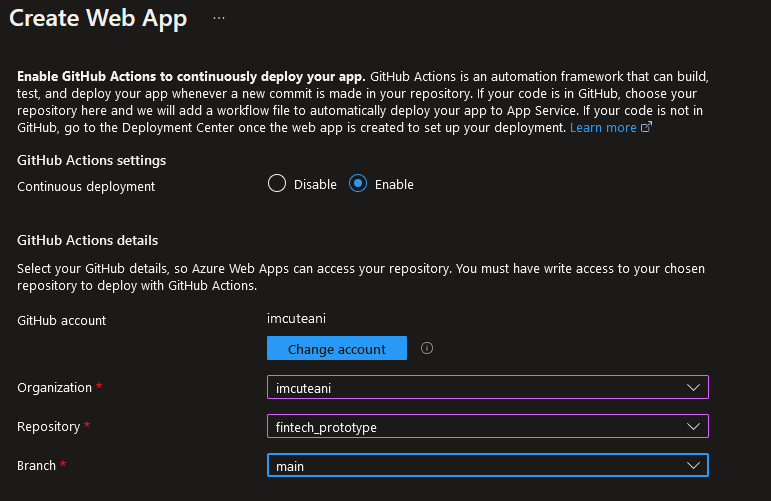
Task: Click the Branch field label
Action: (36, 466)
